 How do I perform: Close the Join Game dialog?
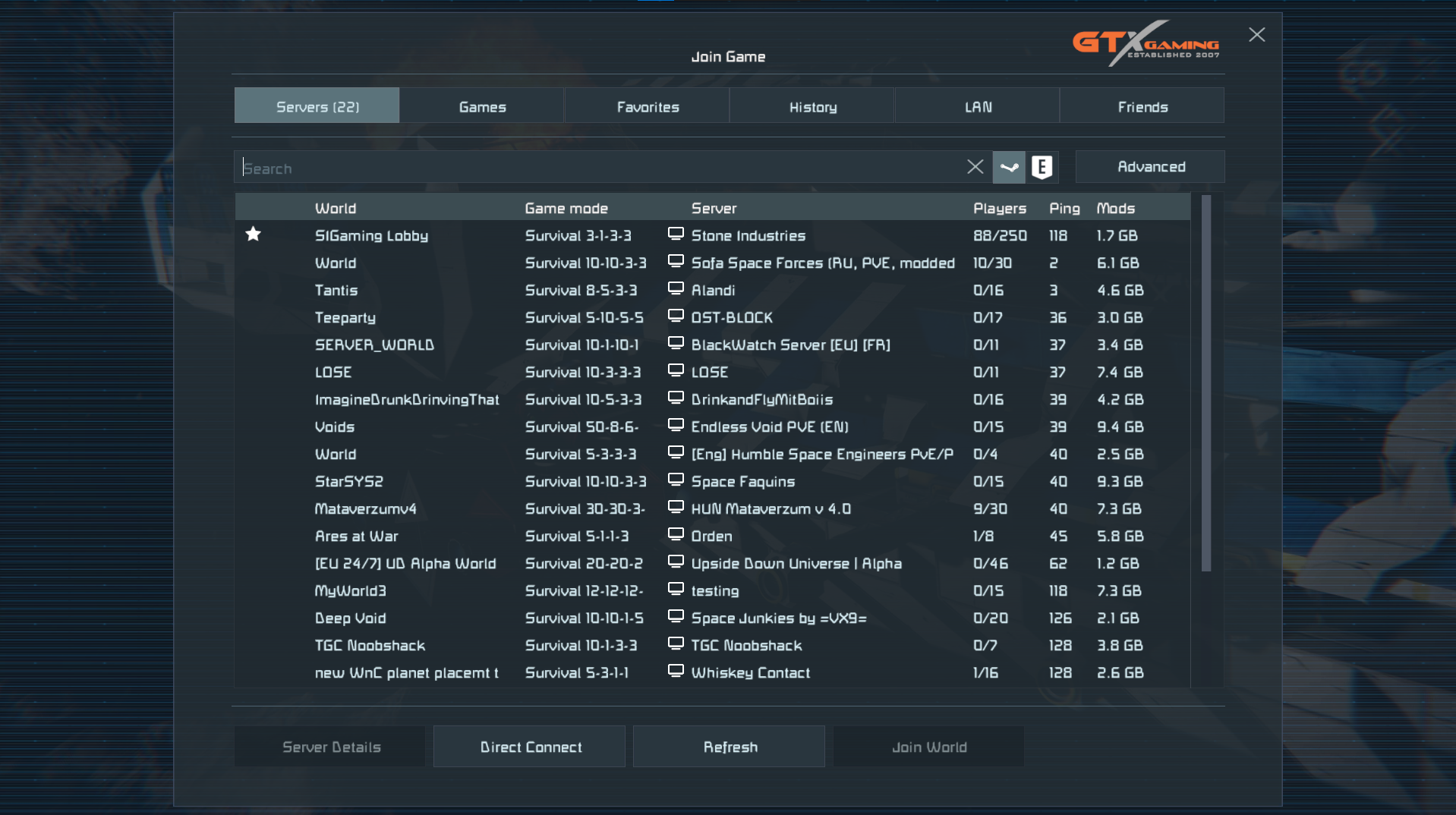tap(1256, 35)
